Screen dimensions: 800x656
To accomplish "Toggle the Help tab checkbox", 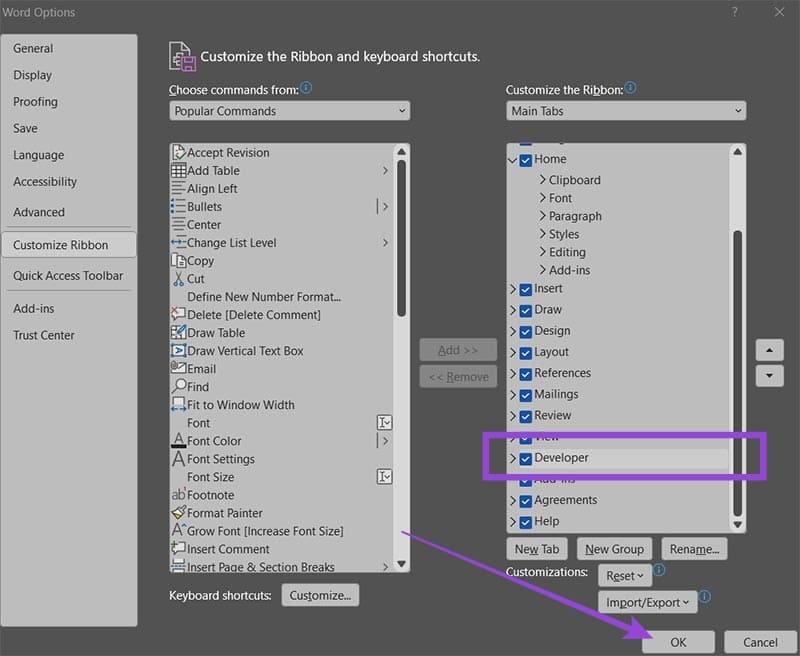I will 526,523.
